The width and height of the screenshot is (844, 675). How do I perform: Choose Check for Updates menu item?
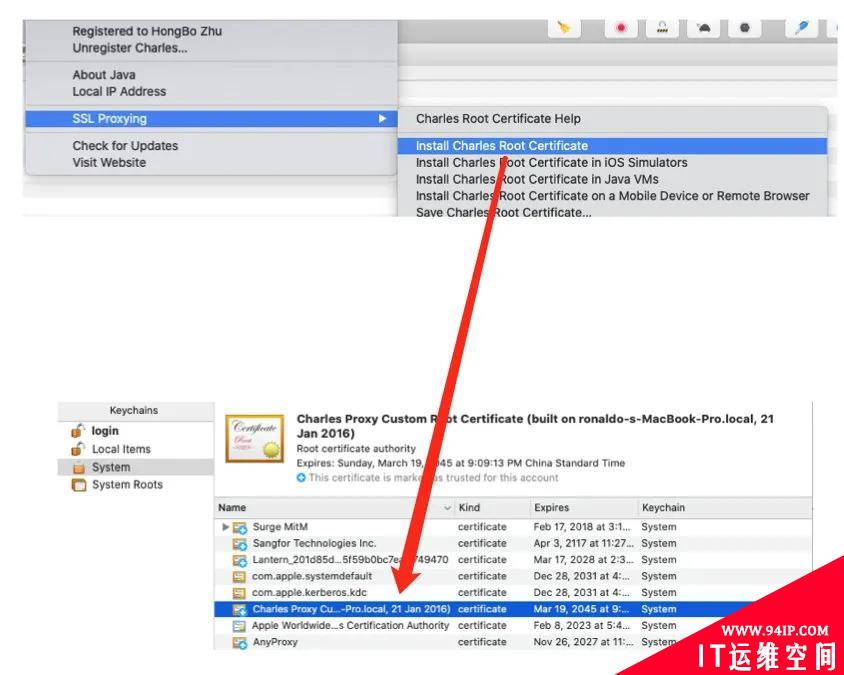tap(125, 146)
